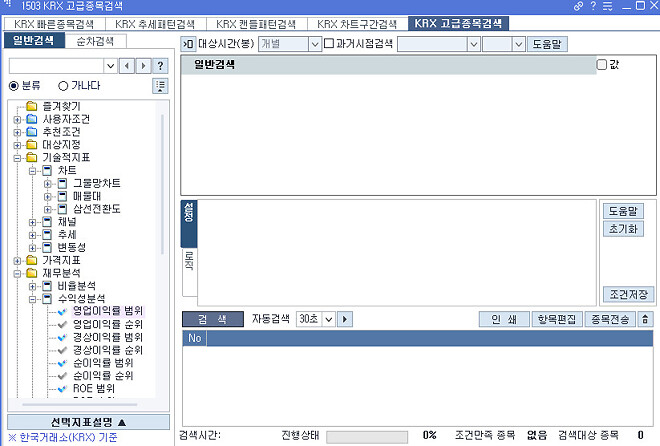Screen dimensions: 660x446
Task: Click the check icon of 순이익률 순위
Action: click(x=62, y=376)
